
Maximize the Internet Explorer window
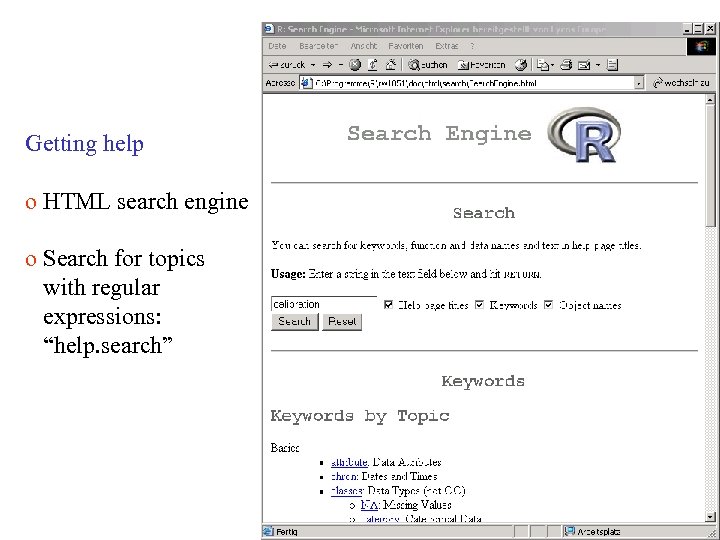coord(698,29)
